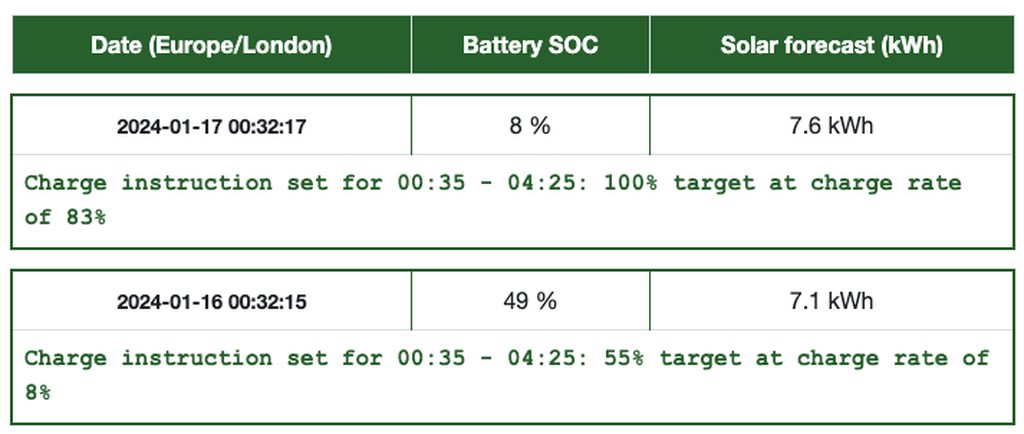The width and height of the screenshot is (1024, 434).
Task: Select the 2024-01-17 00:32:17 date cell
Action: point(211,127)
